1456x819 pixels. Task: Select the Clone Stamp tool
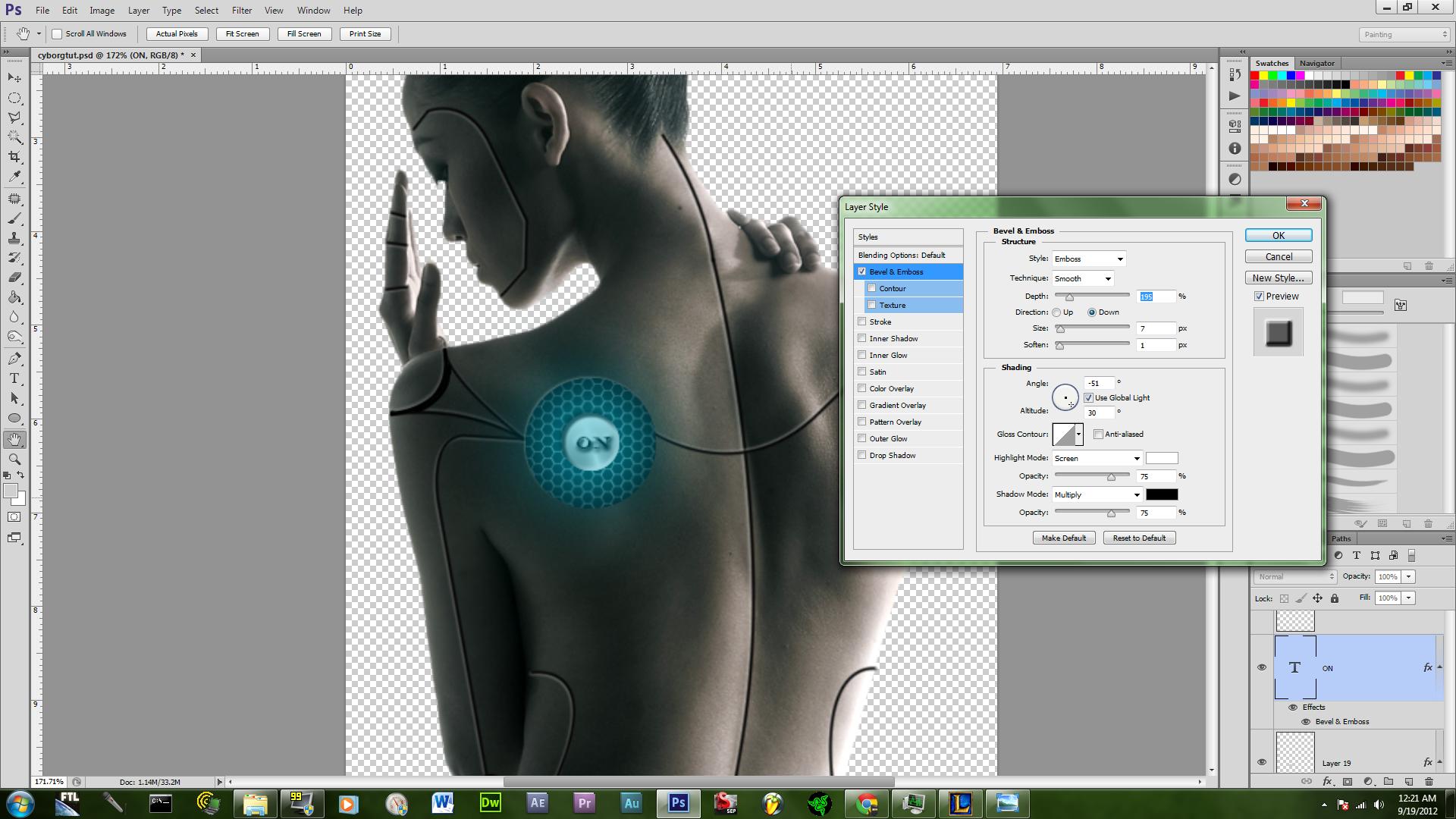pos(14,238)
